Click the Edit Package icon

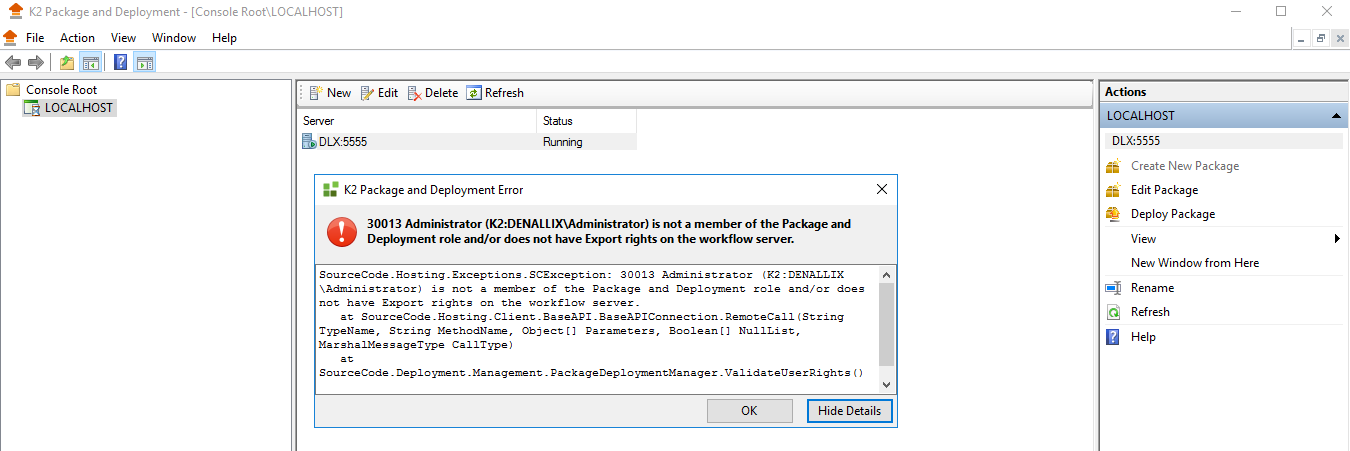(1113, 190)
